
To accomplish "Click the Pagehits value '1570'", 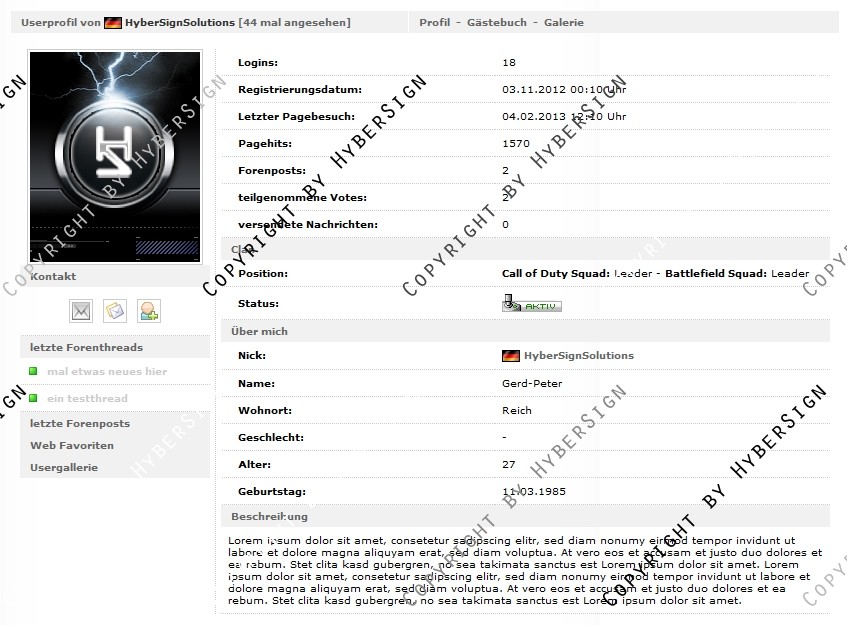I will [x=516, y=144].
